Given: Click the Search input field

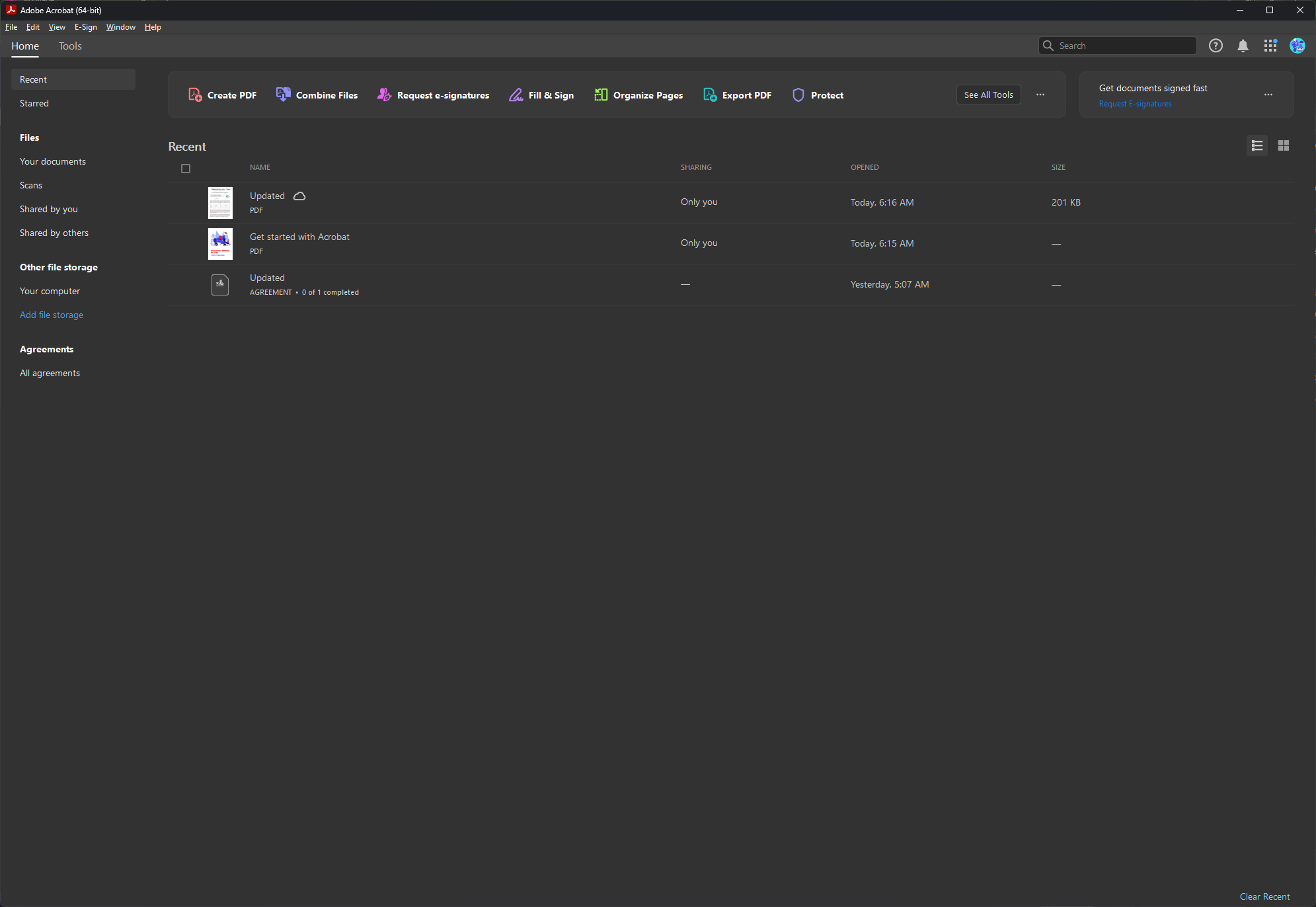Looking at the screenshot, I should pyautogui.click(x=1124, y=46).
